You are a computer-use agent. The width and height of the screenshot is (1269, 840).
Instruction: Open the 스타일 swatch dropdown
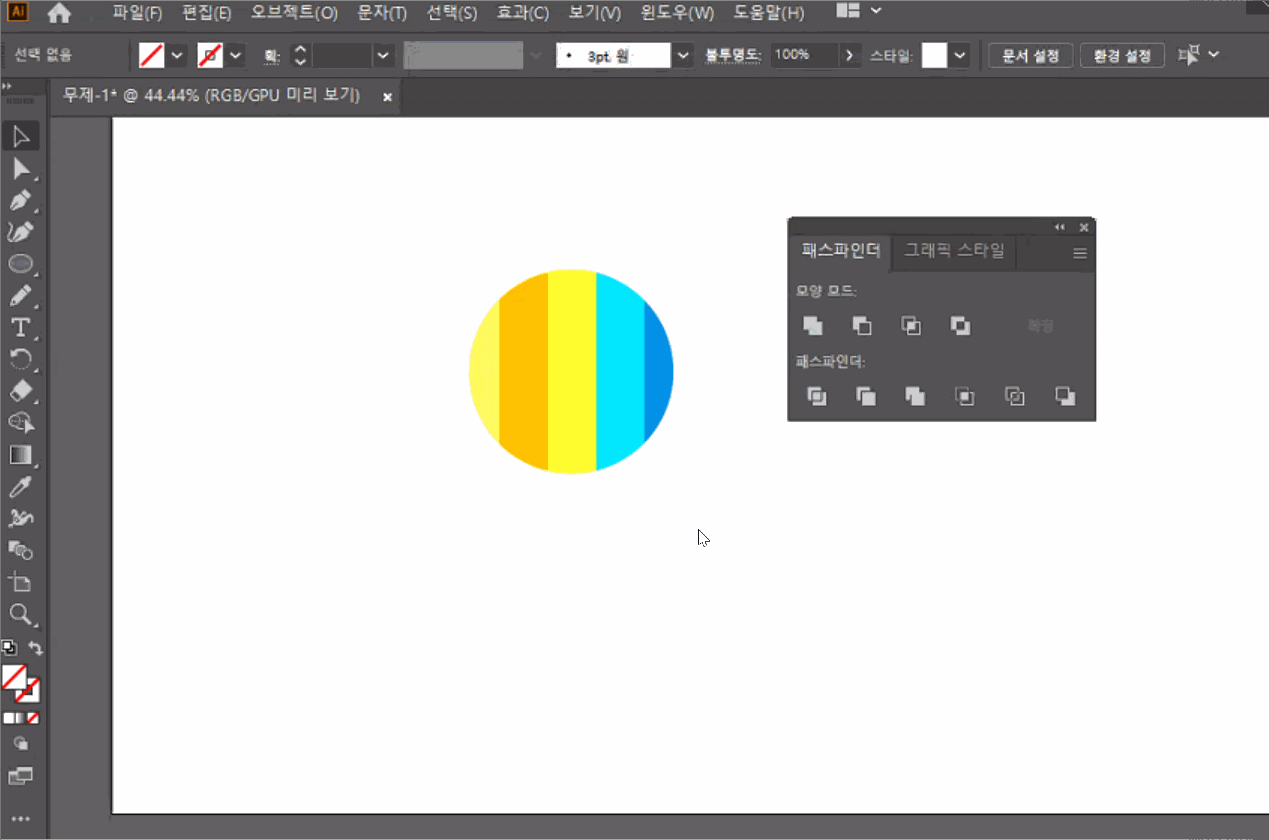(960, 55)
